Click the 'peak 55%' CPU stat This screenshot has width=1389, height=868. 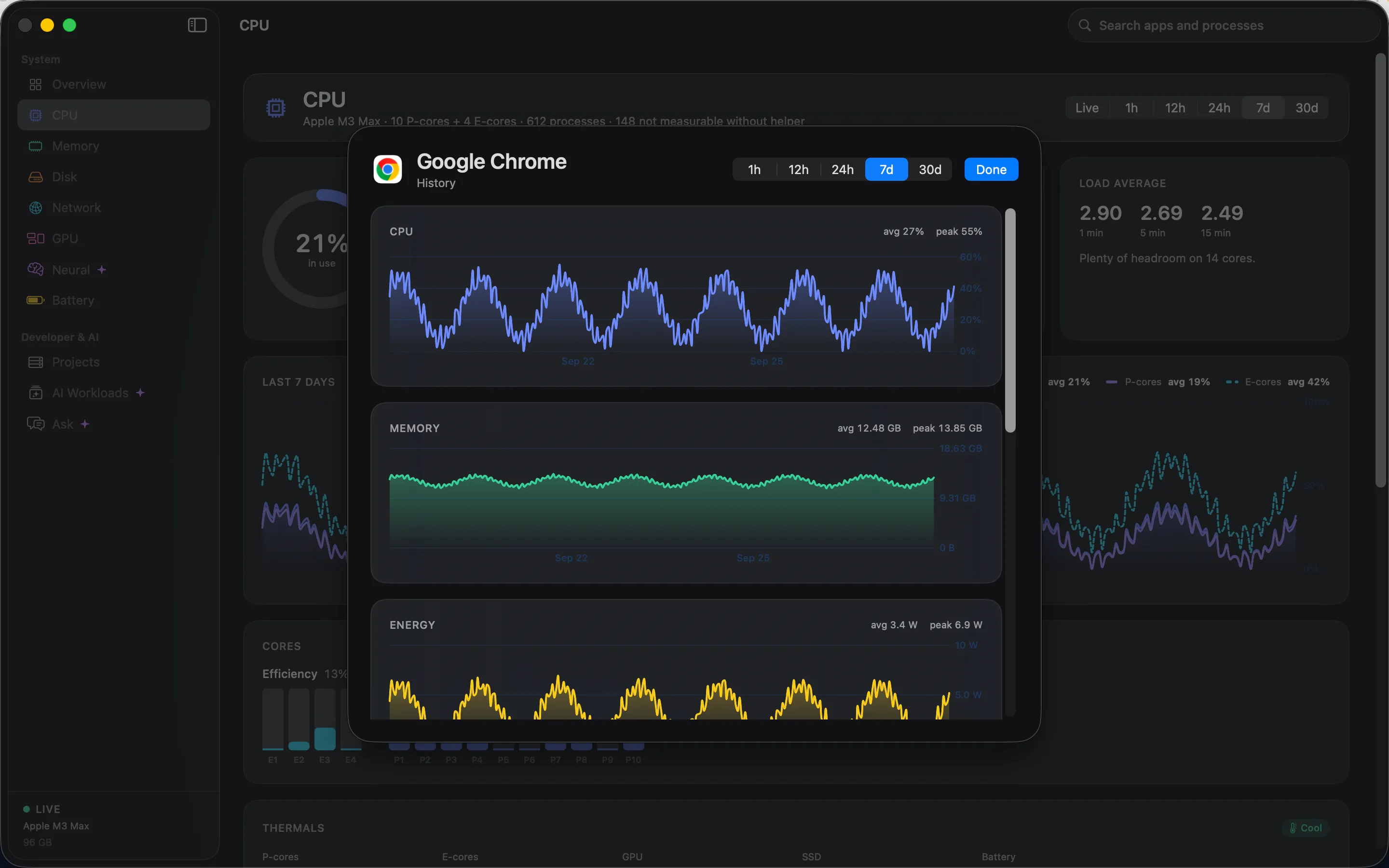(958, 231)
